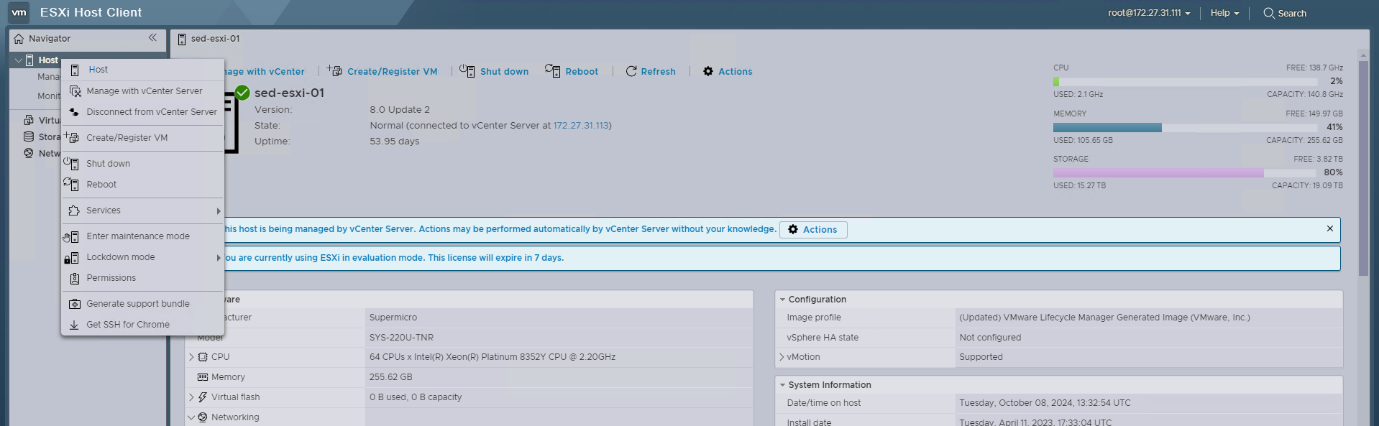Viewport: 1379px width, 426px height.
Task: Collapse the Configuration section
Action: (782, 300)
